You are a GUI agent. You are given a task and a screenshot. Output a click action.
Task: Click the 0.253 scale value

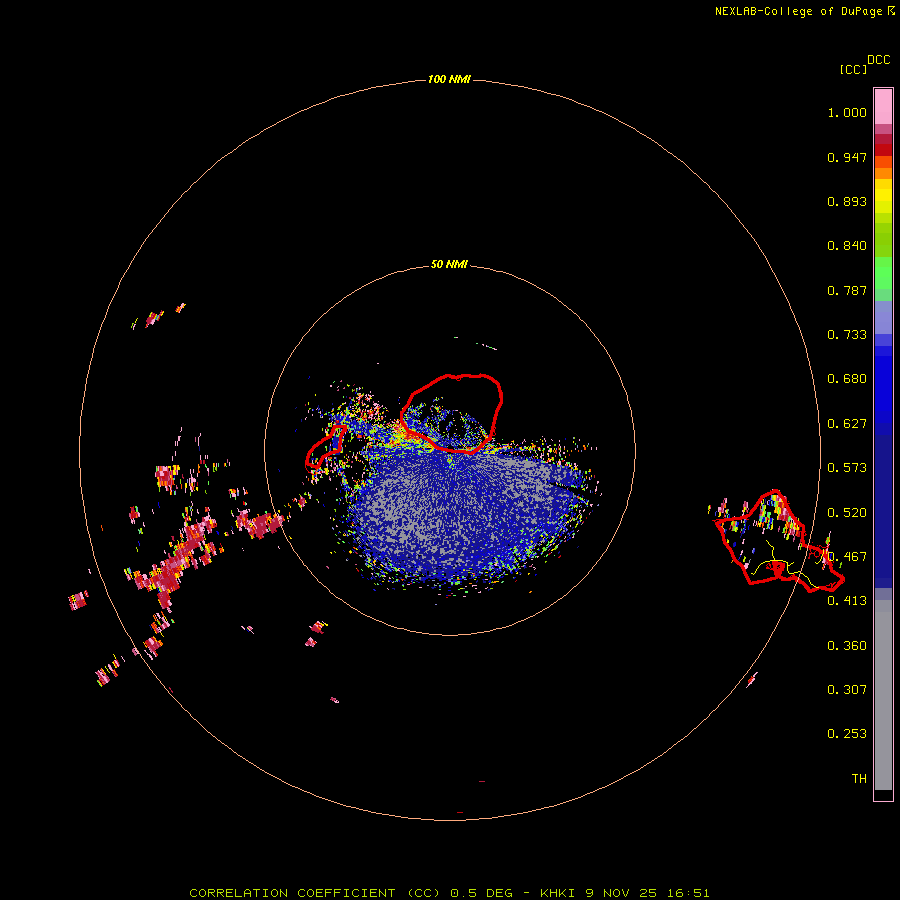pos(847,734)
